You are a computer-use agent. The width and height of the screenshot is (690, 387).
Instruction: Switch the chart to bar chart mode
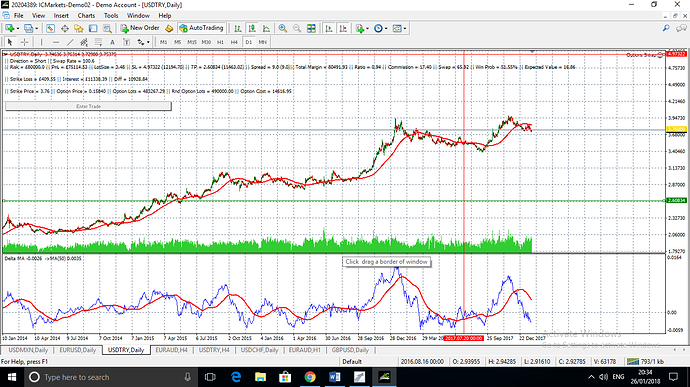tap(238, 28)
